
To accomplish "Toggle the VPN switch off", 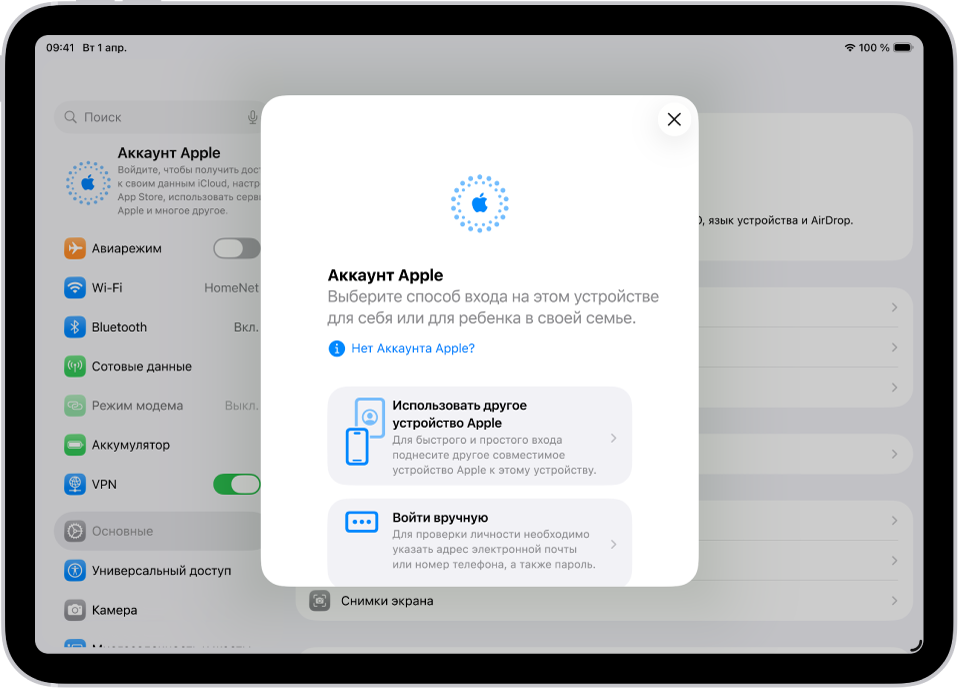I will point(236,484).
